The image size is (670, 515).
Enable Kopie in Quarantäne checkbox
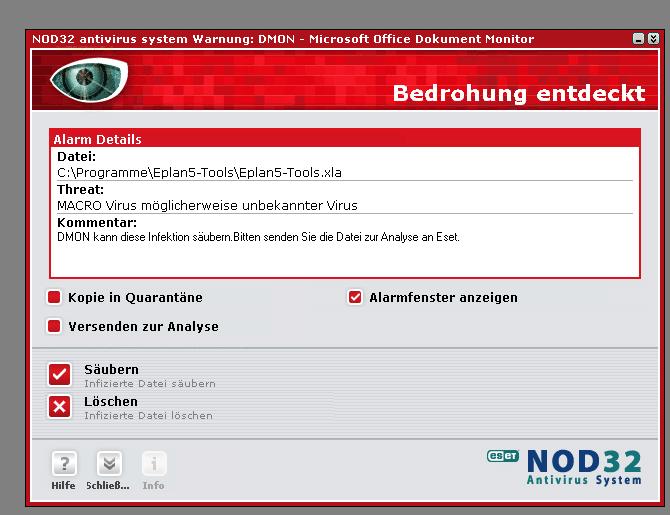(54, 297)
